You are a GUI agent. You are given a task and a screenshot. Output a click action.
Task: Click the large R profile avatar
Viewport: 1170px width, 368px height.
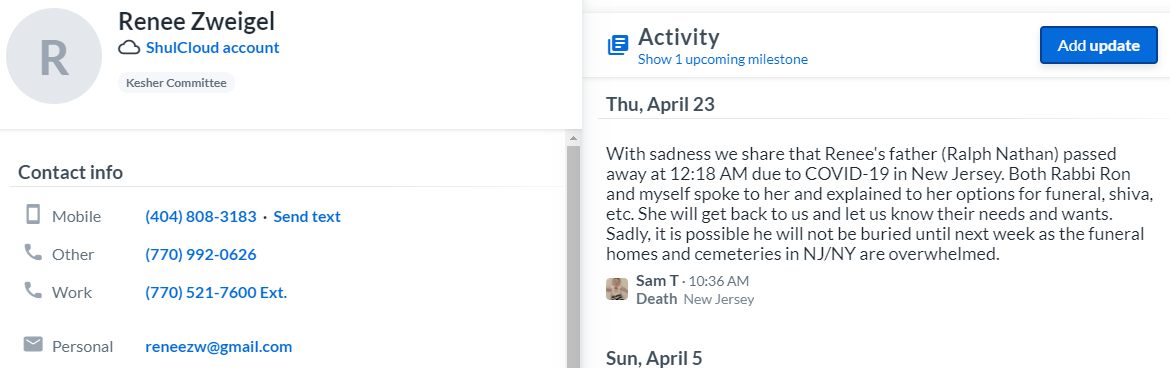tap(54, 56)
